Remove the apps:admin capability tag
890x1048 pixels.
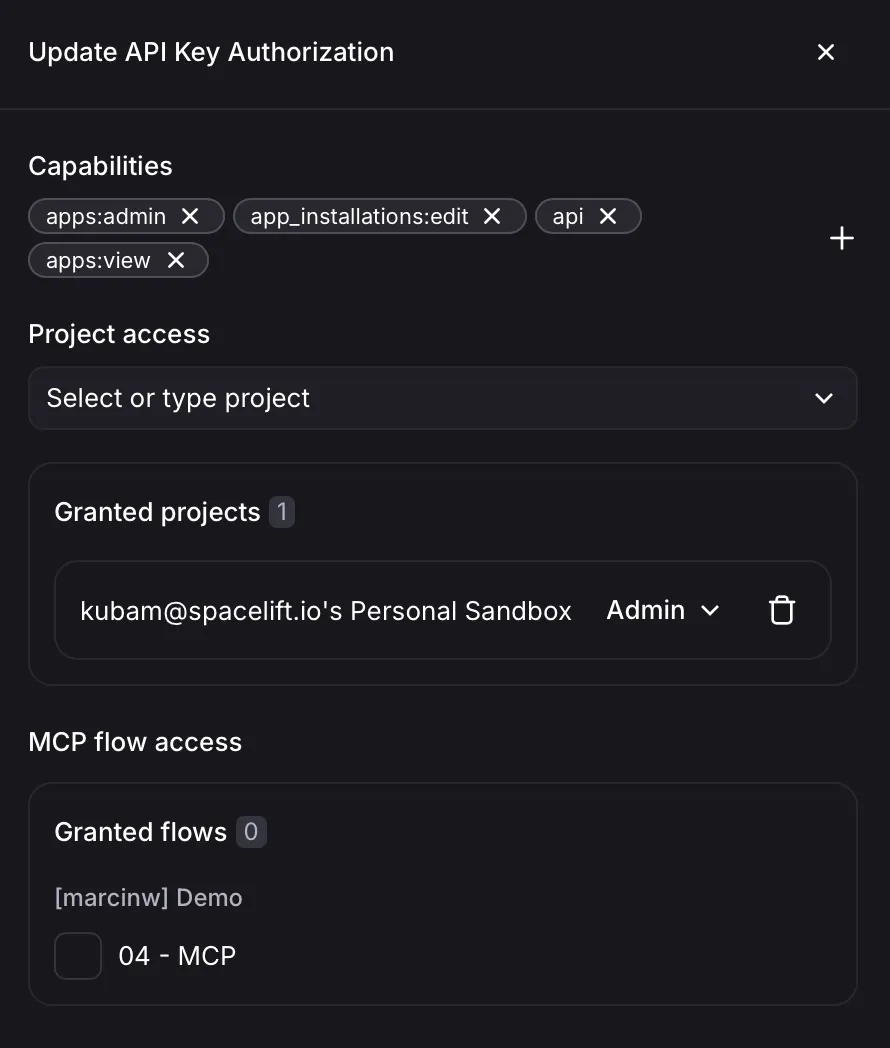pyautogui.click(x=190, y=216)
